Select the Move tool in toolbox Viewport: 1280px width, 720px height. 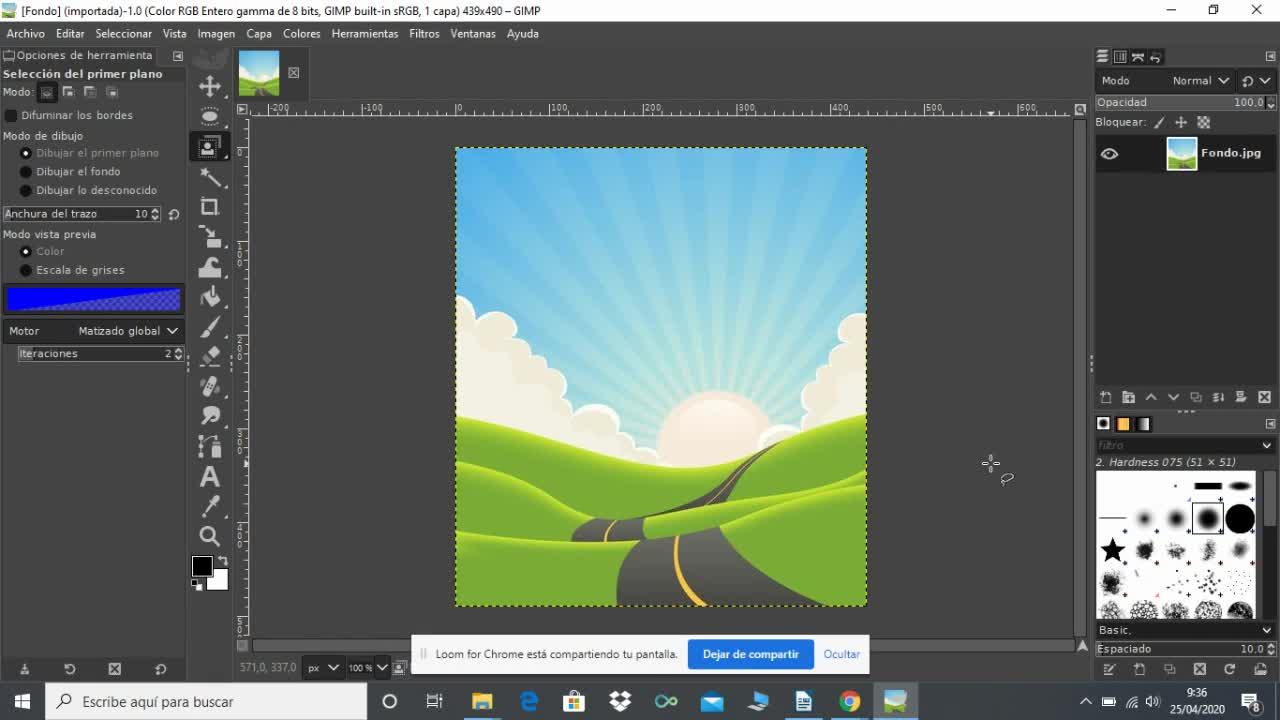(x=209, y=86)
